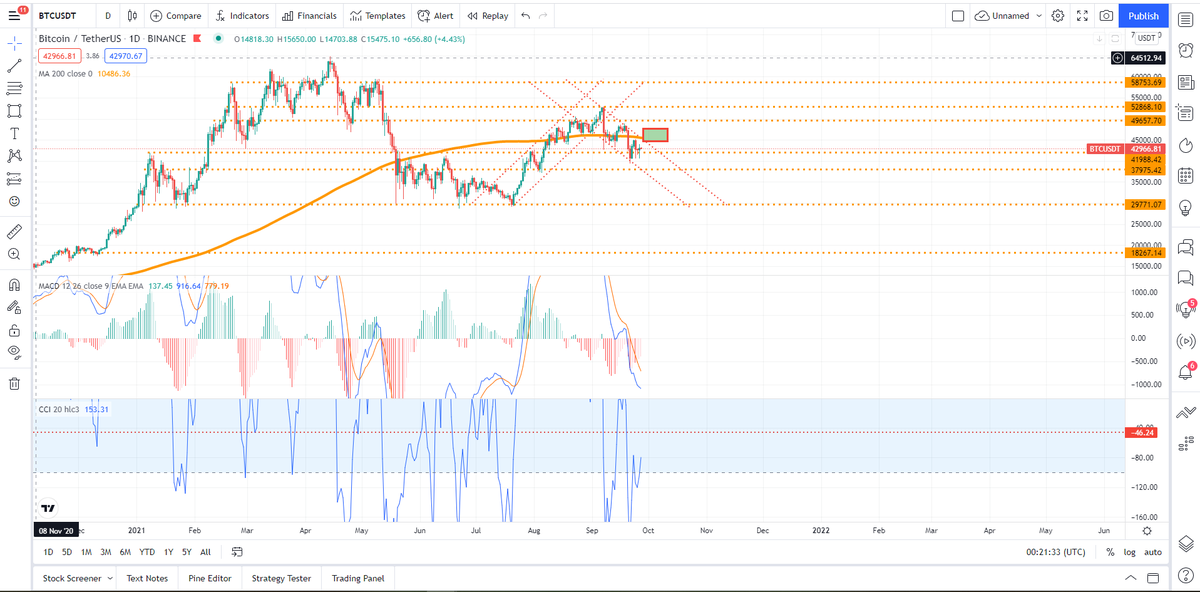The height and width of the screenshot is (592, 1200).
Task: Take a chart snapshot with camera
Action: point(1106,16)
